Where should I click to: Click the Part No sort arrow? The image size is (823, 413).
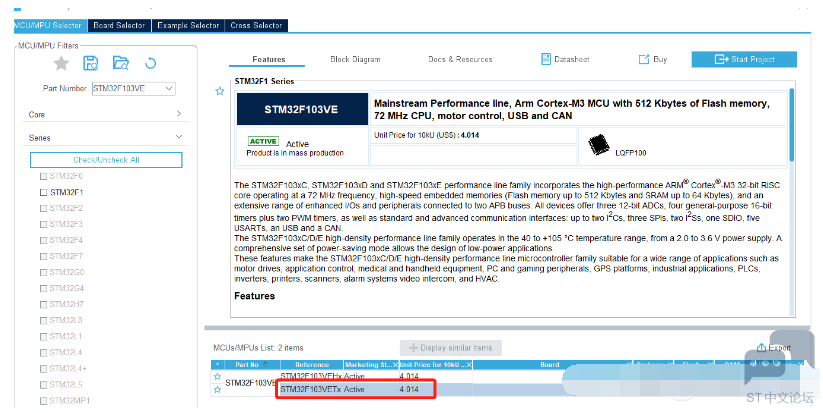pos(265,365)
